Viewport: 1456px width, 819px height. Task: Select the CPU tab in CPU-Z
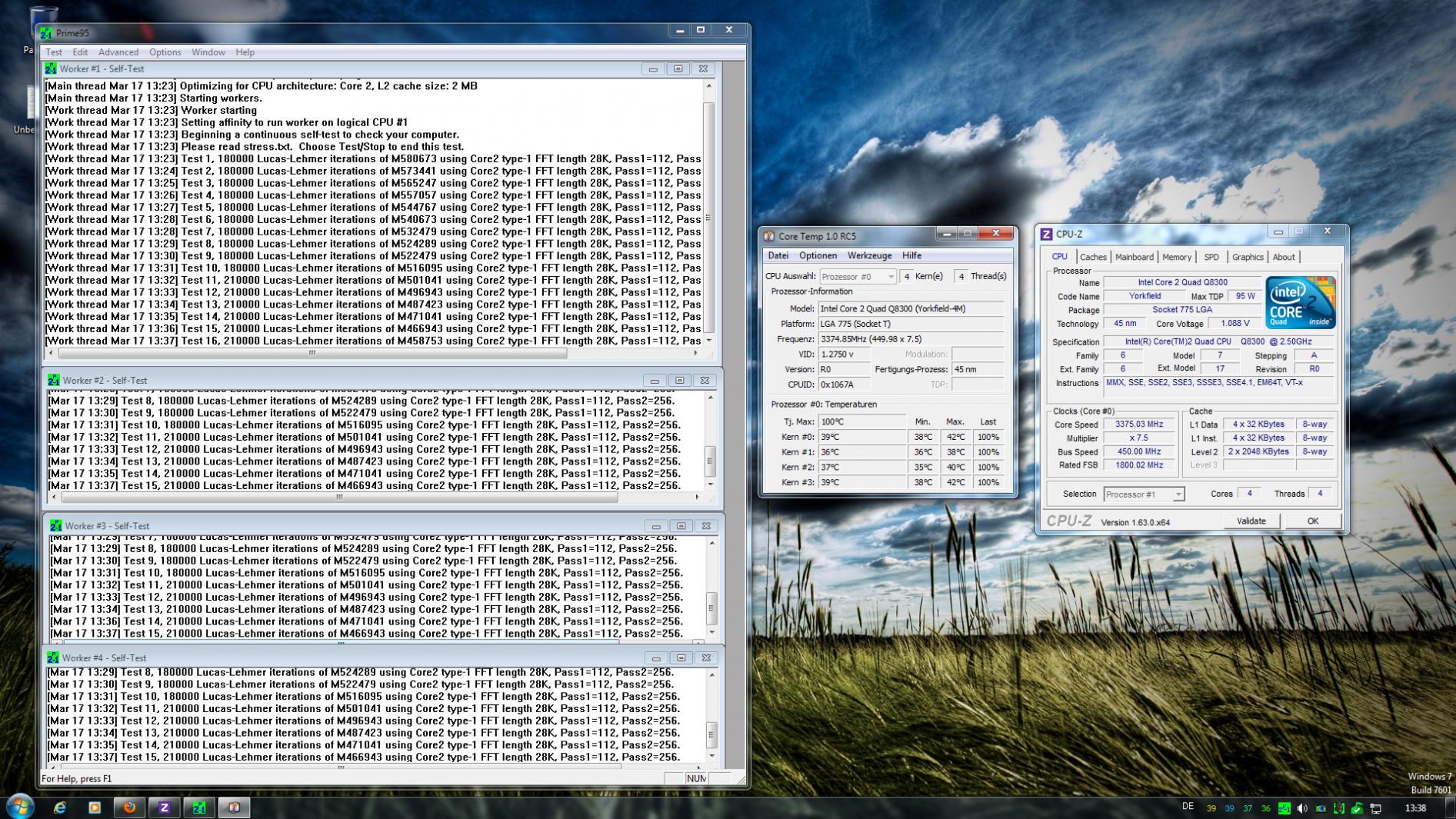click(x=1060, y=257)
